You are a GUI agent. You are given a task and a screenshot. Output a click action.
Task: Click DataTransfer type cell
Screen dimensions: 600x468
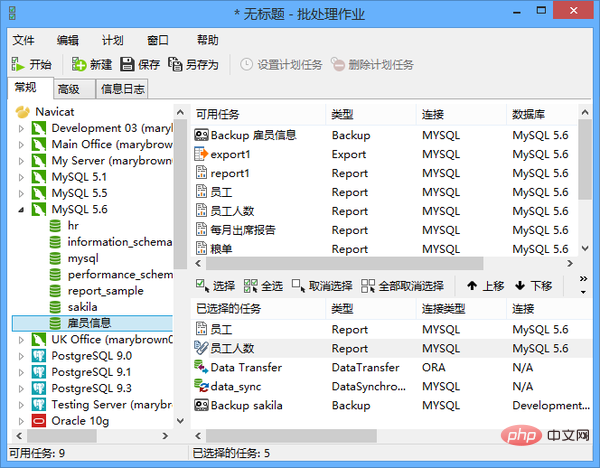[365, 367]
